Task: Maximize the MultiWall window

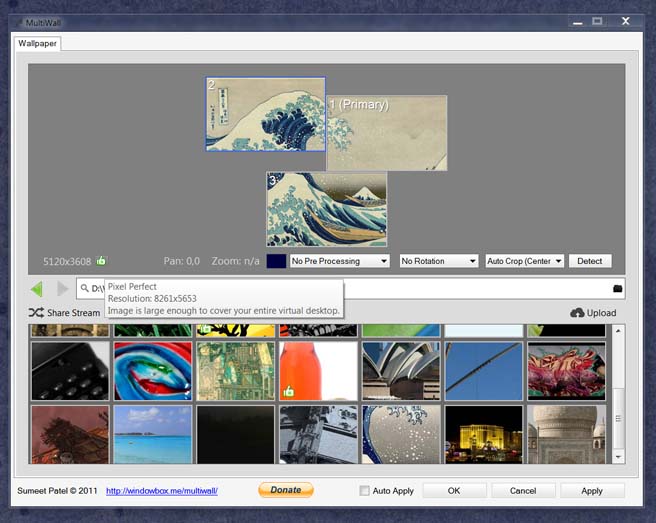Action: [x=597, y=21]
